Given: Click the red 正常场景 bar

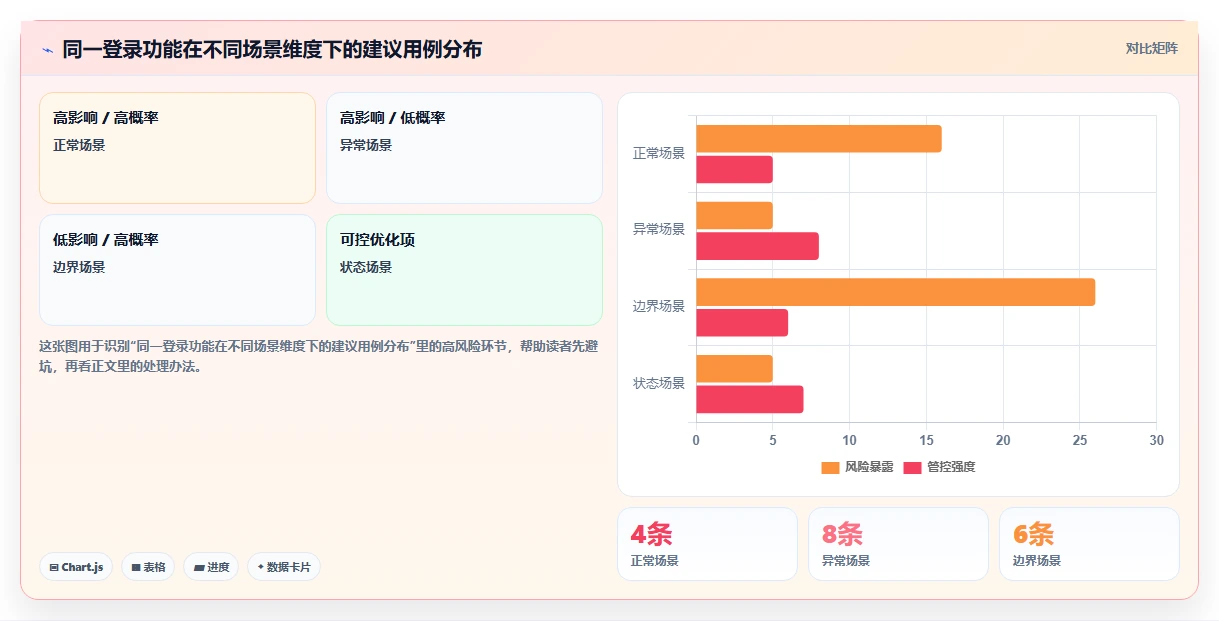Looking at the screenshot, I should coord(734,170).
